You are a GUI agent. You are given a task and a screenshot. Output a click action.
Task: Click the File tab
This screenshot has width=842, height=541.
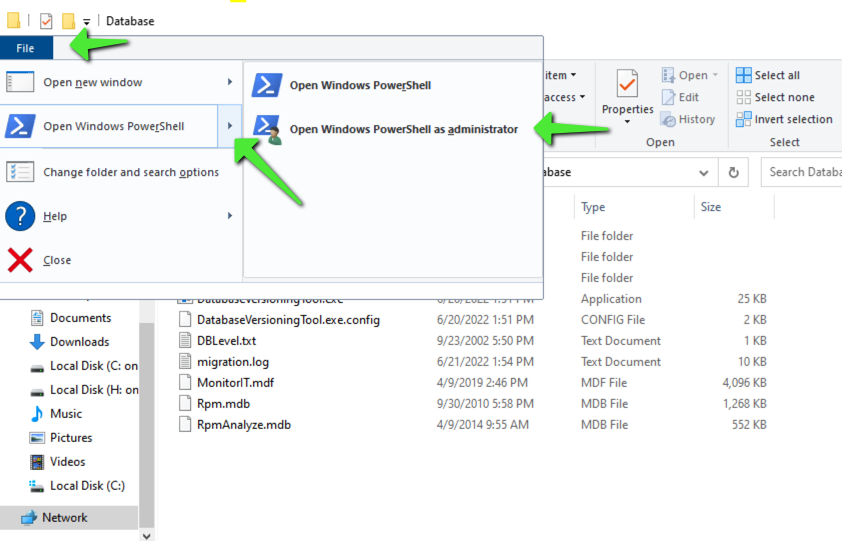[26, 48]
